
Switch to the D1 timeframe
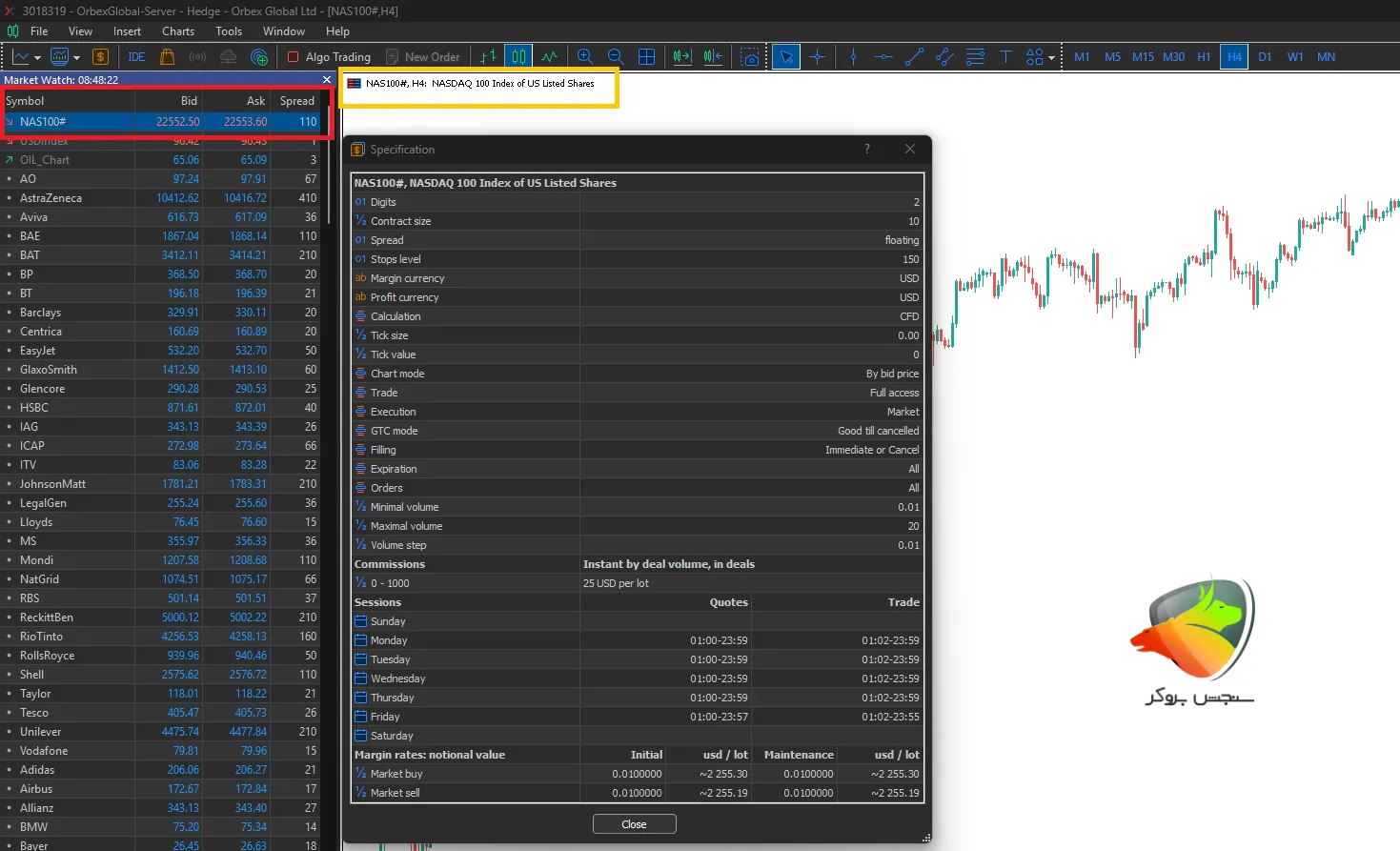click(1265, 57)
